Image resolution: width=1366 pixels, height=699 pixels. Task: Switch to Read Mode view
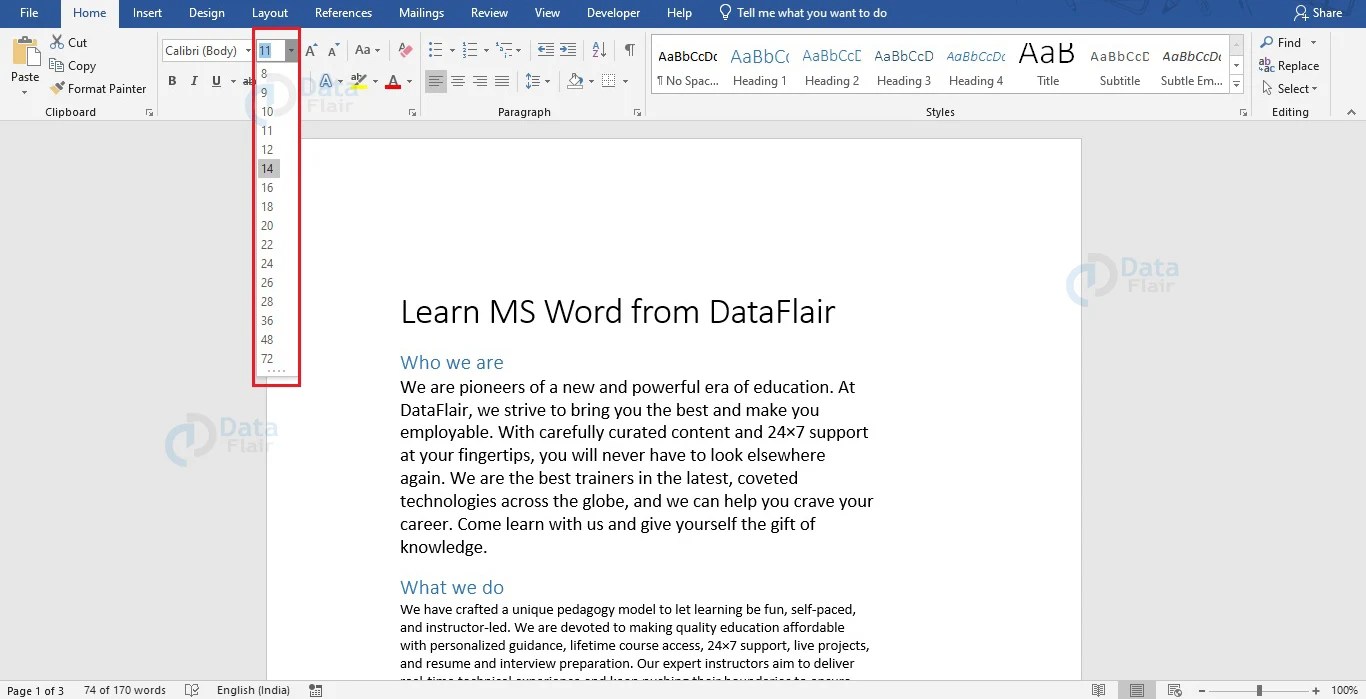click(1099, 690)
